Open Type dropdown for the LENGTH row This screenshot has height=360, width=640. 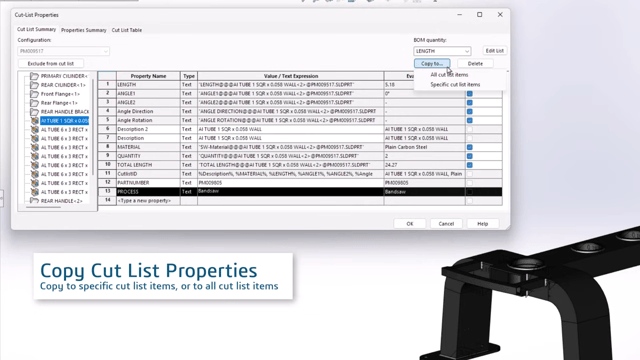pyautogui.click(x=189, y=84)
